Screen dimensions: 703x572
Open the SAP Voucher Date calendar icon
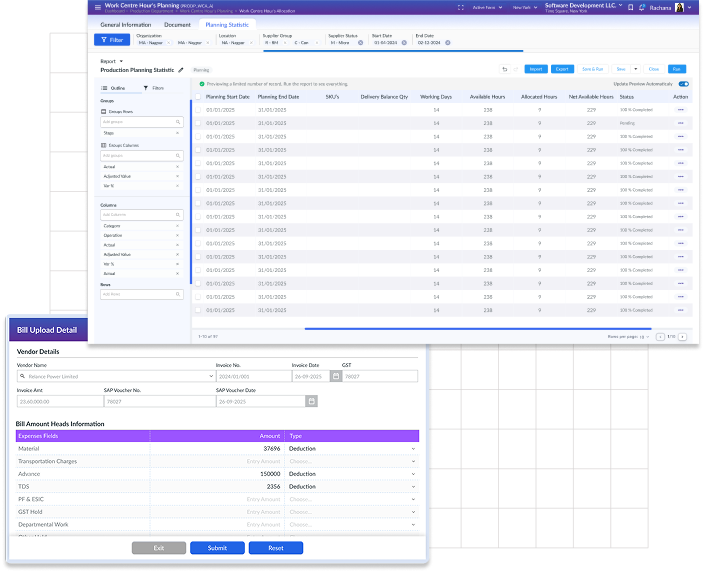[x=312, y=401]
